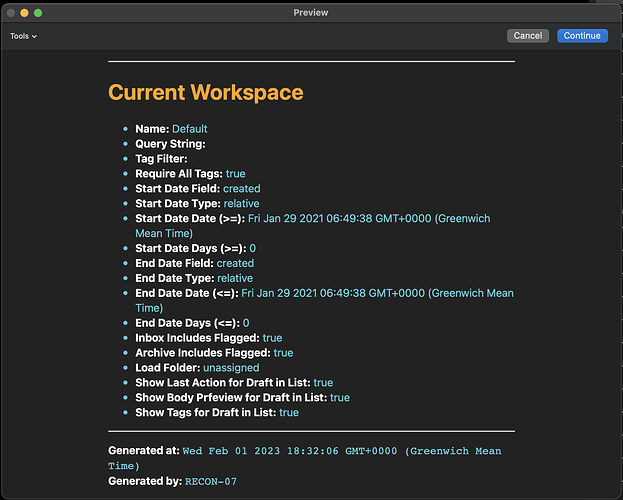The width and height of the screenshot is (623, 500).
Task: Open the Tools dropdown menu
Action: pos(23,36)
